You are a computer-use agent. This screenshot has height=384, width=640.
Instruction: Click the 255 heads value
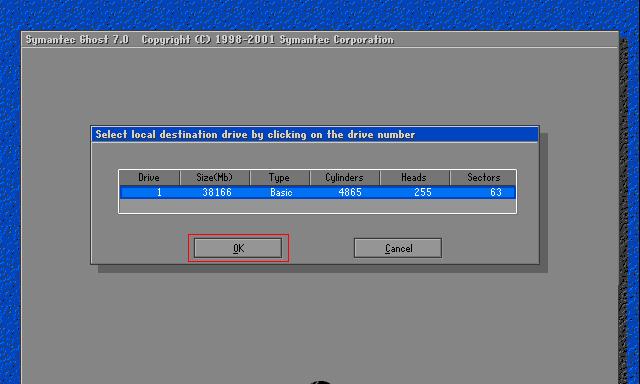coord(423,192)
